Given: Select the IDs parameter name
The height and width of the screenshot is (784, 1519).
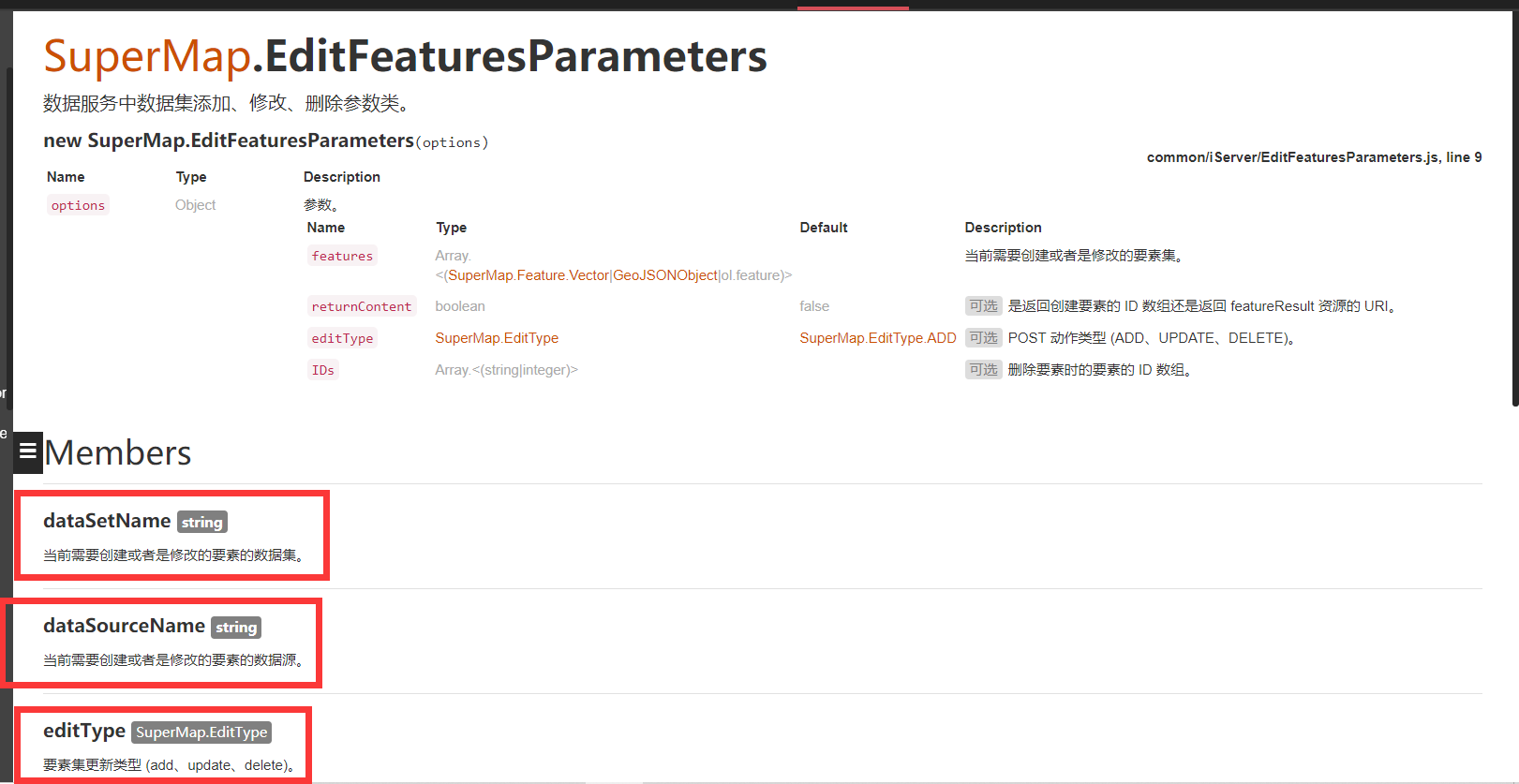Looking at the screenshot, I should click(322, 370).
